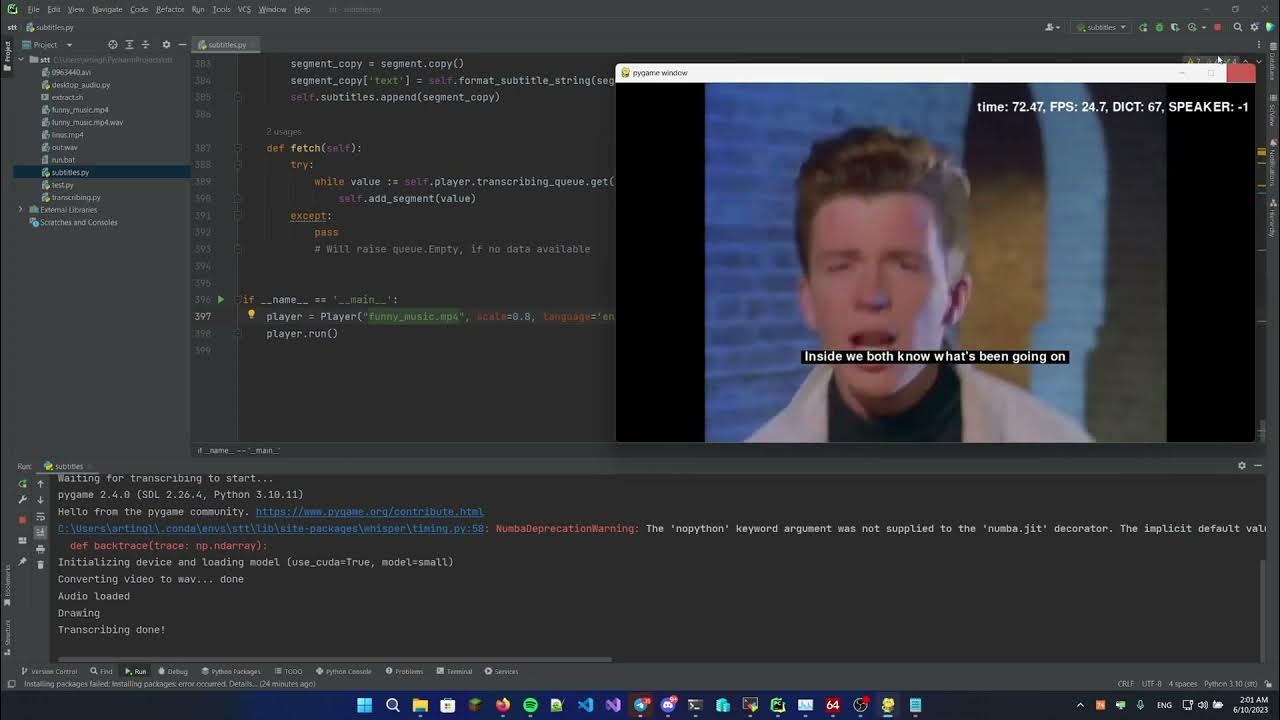Click Collapse All icon in Project panel
The image size is (1280, 720).
point(146,45)
